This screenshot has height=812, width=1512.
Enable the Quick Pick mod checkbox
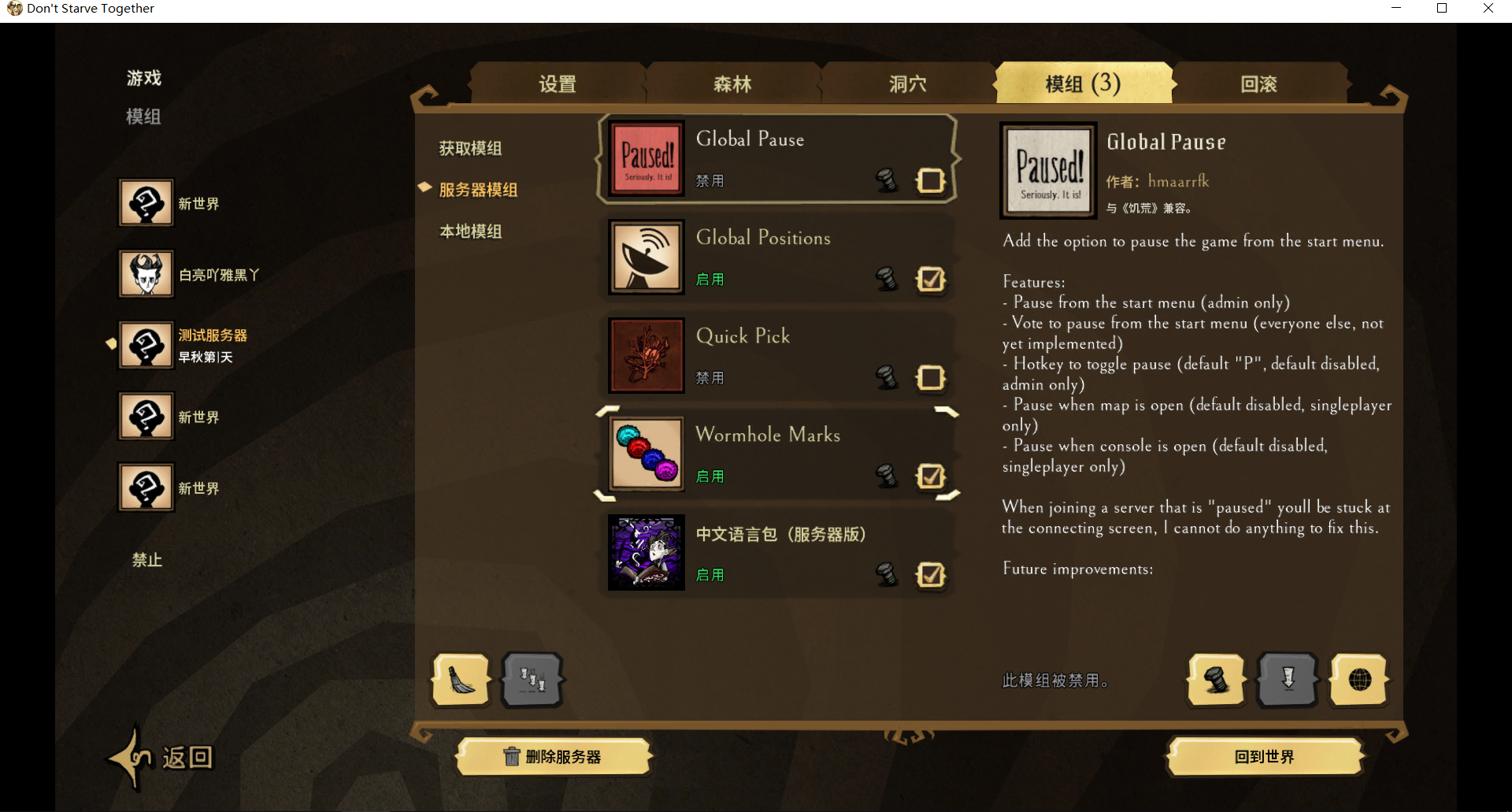pos(931,377)
